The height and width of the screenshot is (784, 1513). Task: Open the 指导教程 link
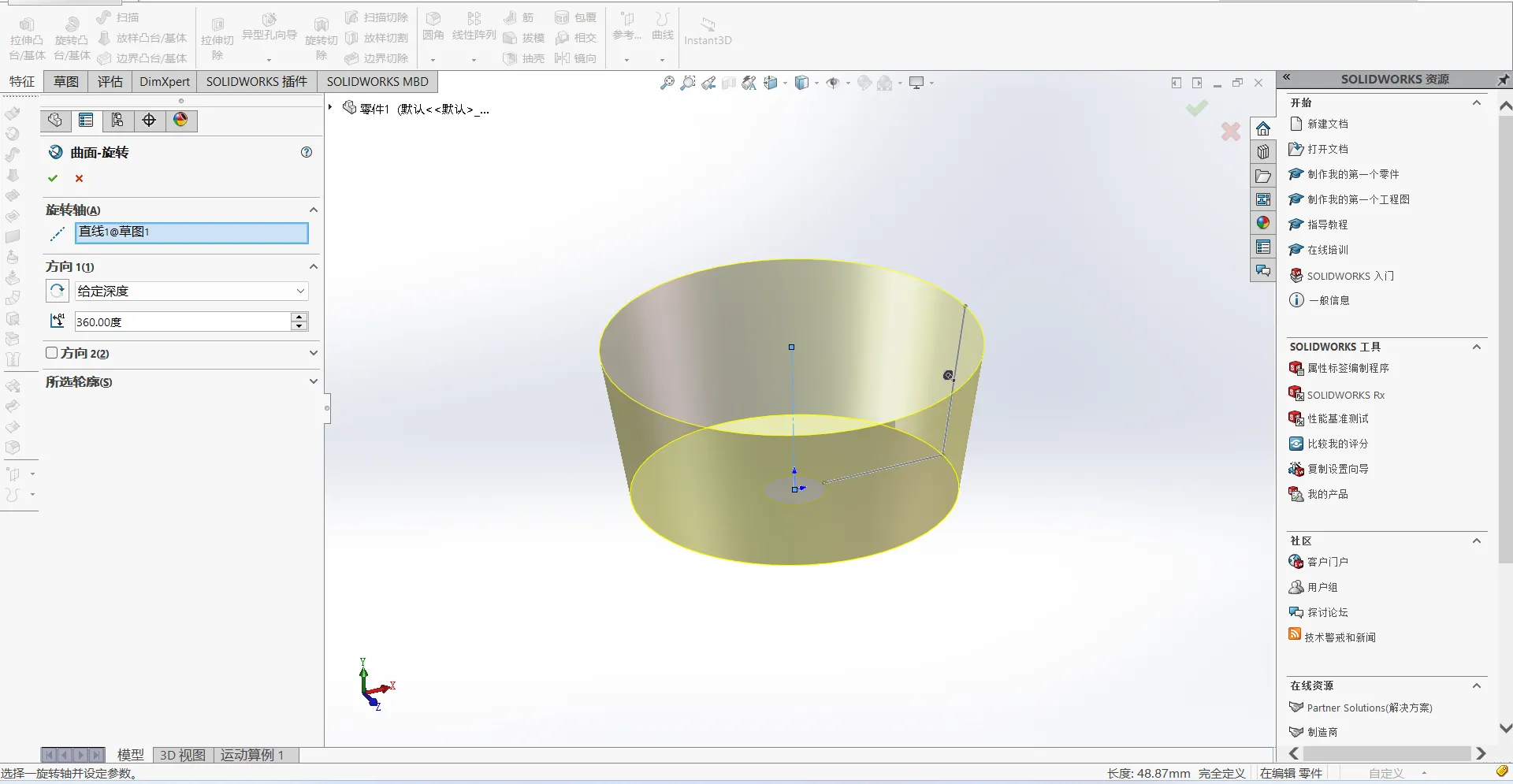(x=1327, y=225)
